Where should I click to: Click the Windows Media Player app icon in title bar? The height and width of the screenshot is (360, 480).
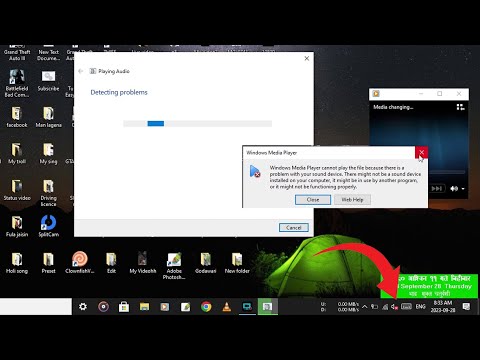[376, 94]
